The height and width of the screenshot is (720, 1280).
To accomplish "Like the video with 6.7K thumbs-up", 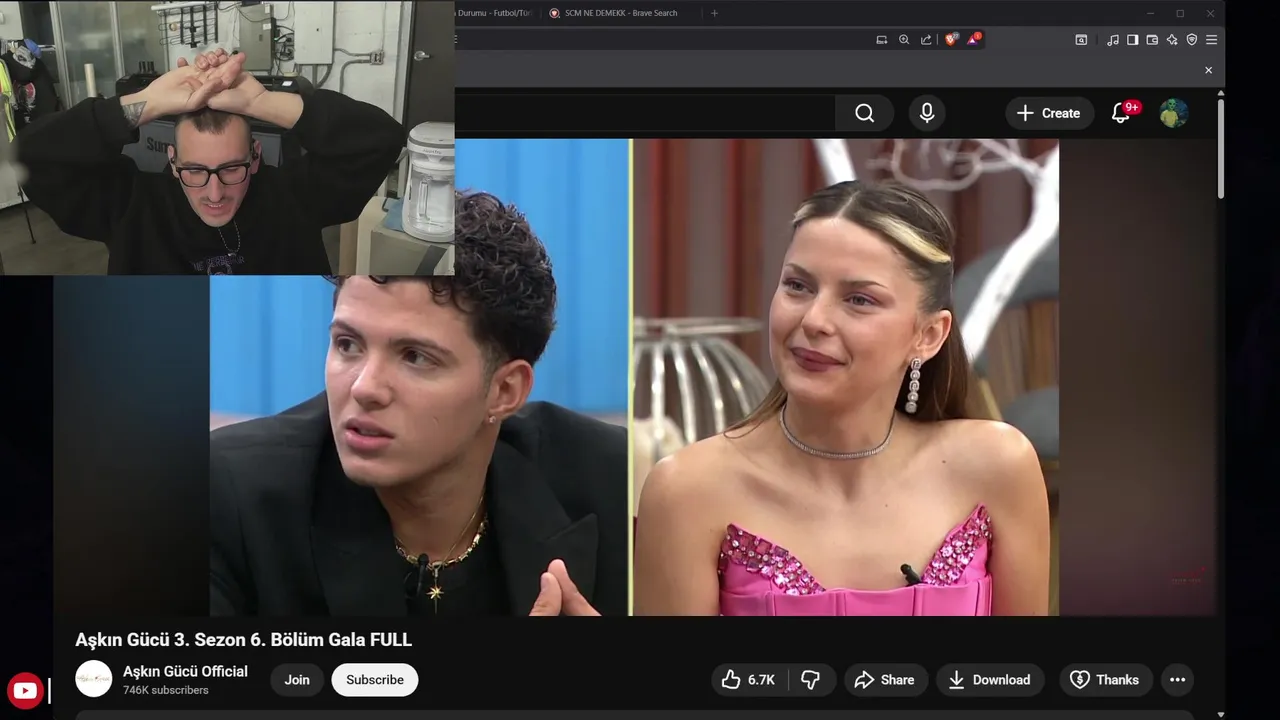I will coord(749,680).
